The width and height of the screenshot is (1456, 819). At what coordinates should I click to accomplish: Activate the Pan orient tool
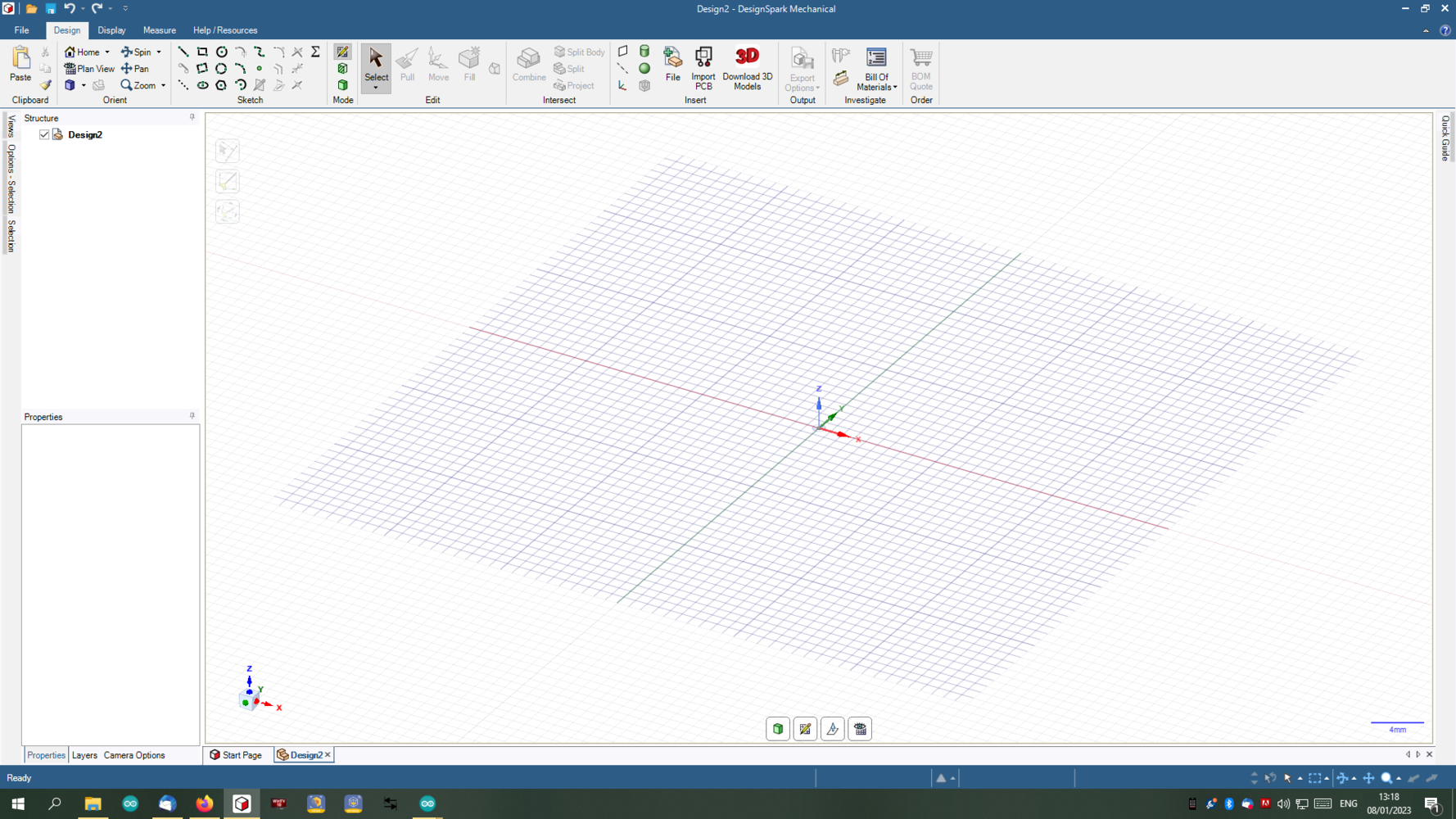click(135, 69)
